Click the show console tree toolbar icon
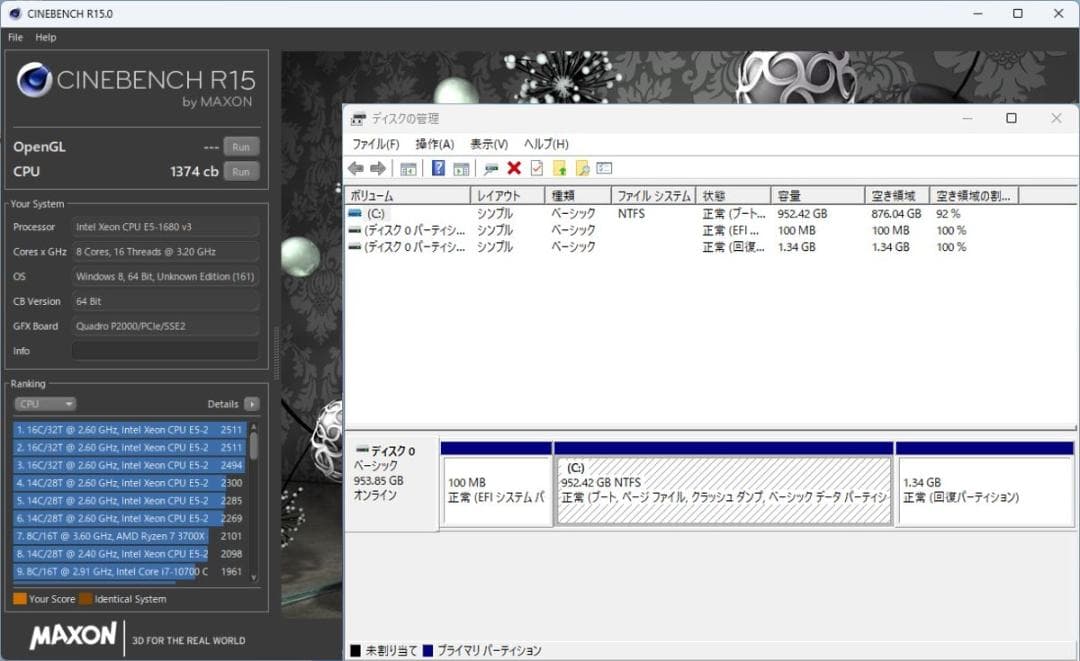The image size is (1080, 661). [408, 167]
